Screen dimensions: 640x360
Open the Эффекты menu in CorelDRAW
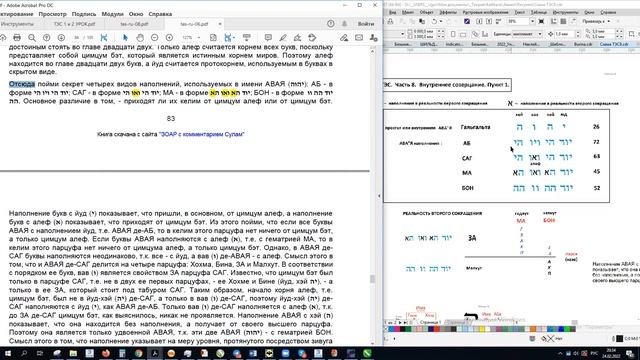448,12
